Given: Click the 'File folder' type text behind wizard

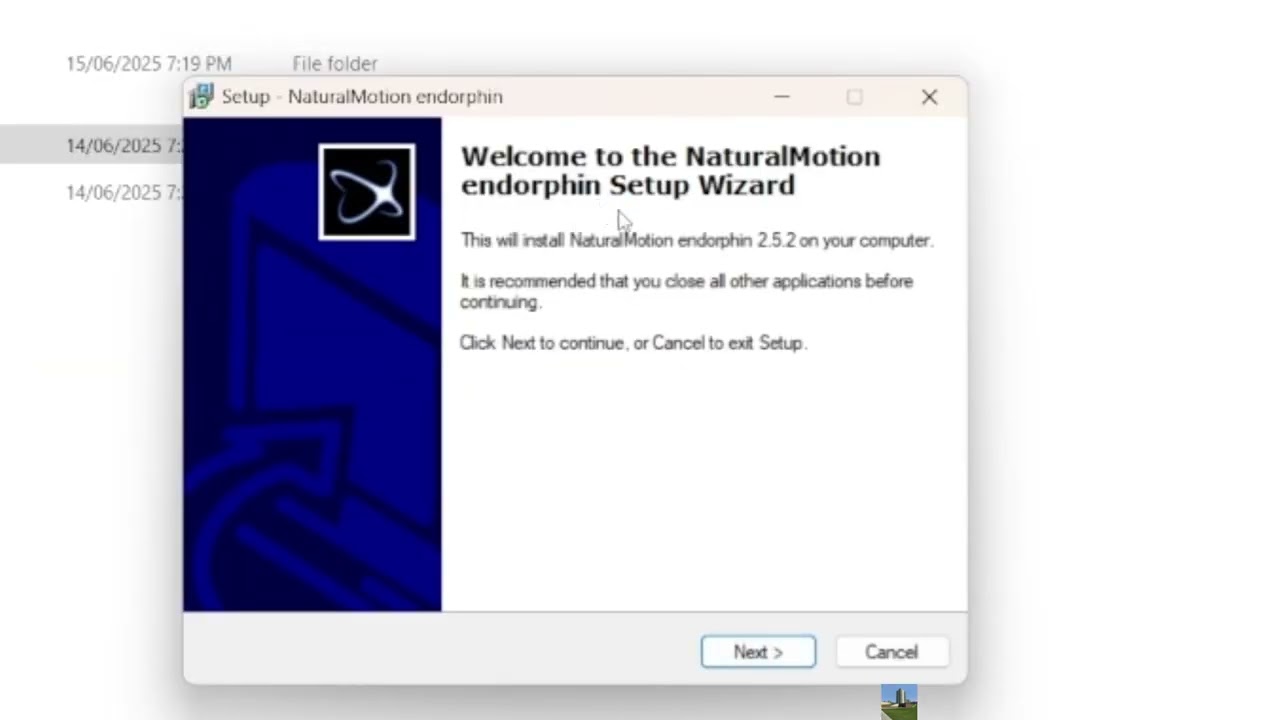Looking at the screenshot, I should [335, 64].
